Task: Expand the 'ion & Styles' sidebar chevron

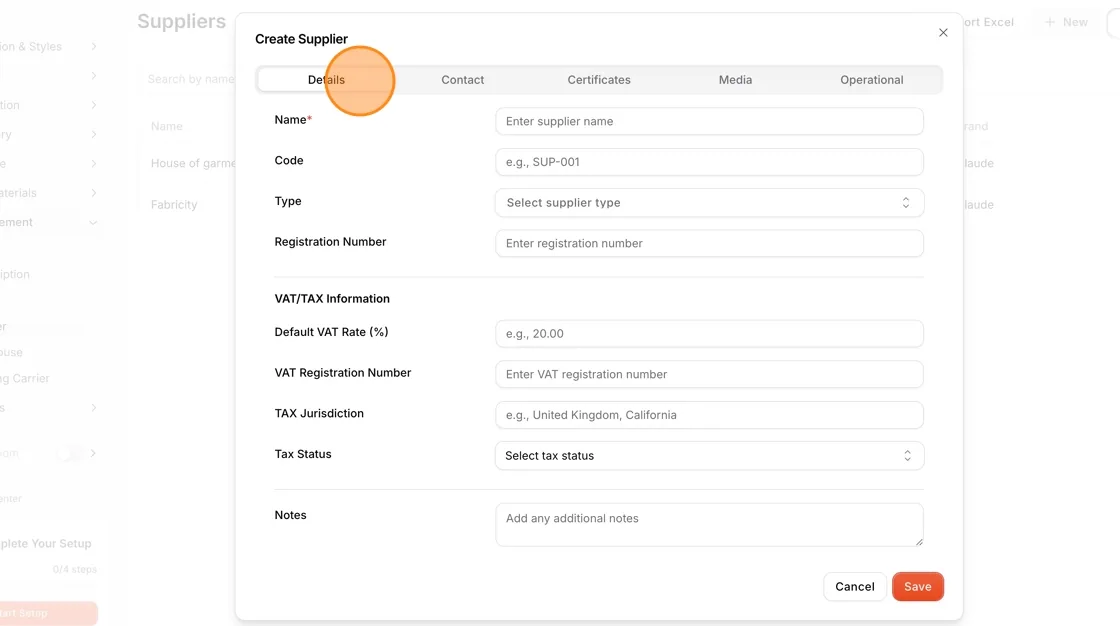Action: tap(94, 46)
